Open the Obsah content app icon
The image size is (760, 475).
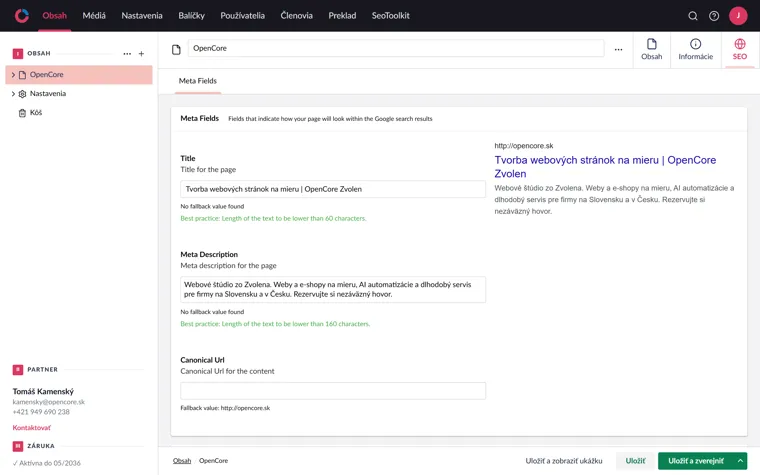651,44
